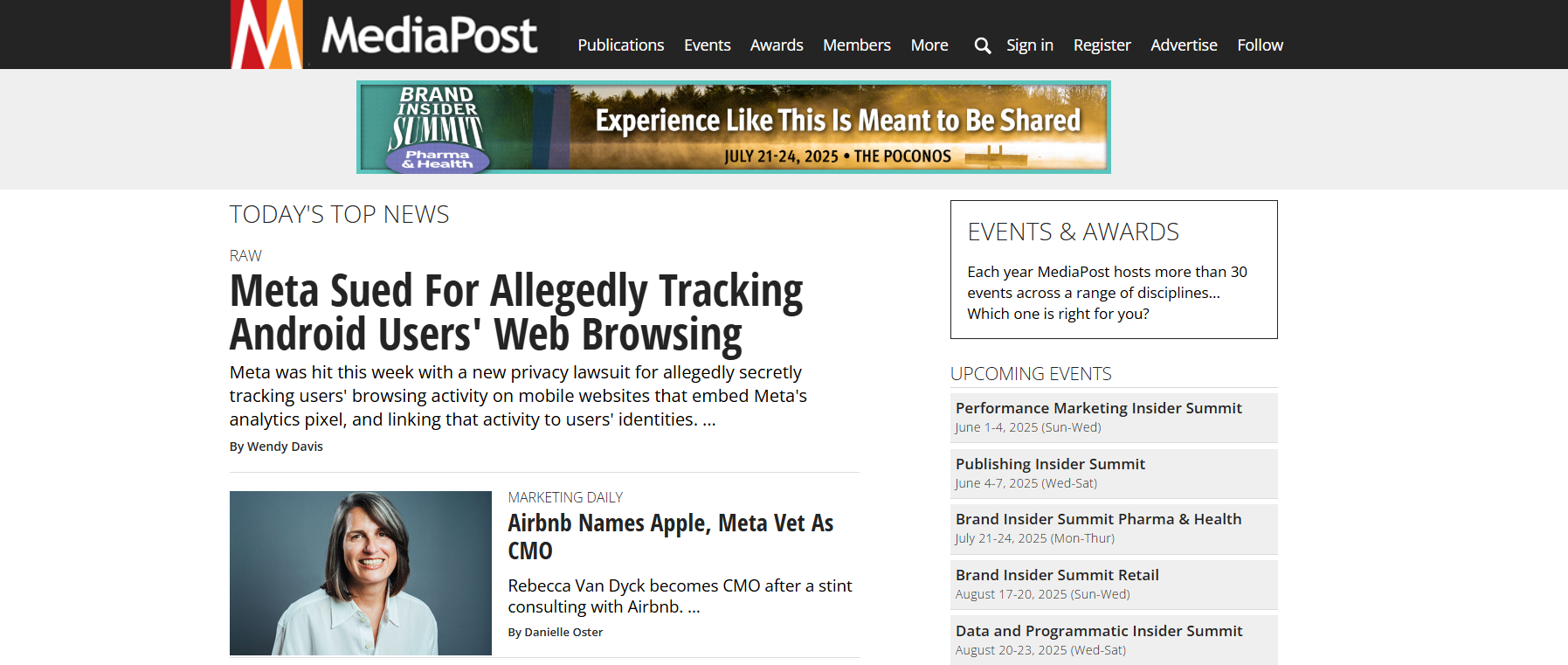
Task: Click the Sign in link
Action: pyautogui.click(x=1030, y=45)
